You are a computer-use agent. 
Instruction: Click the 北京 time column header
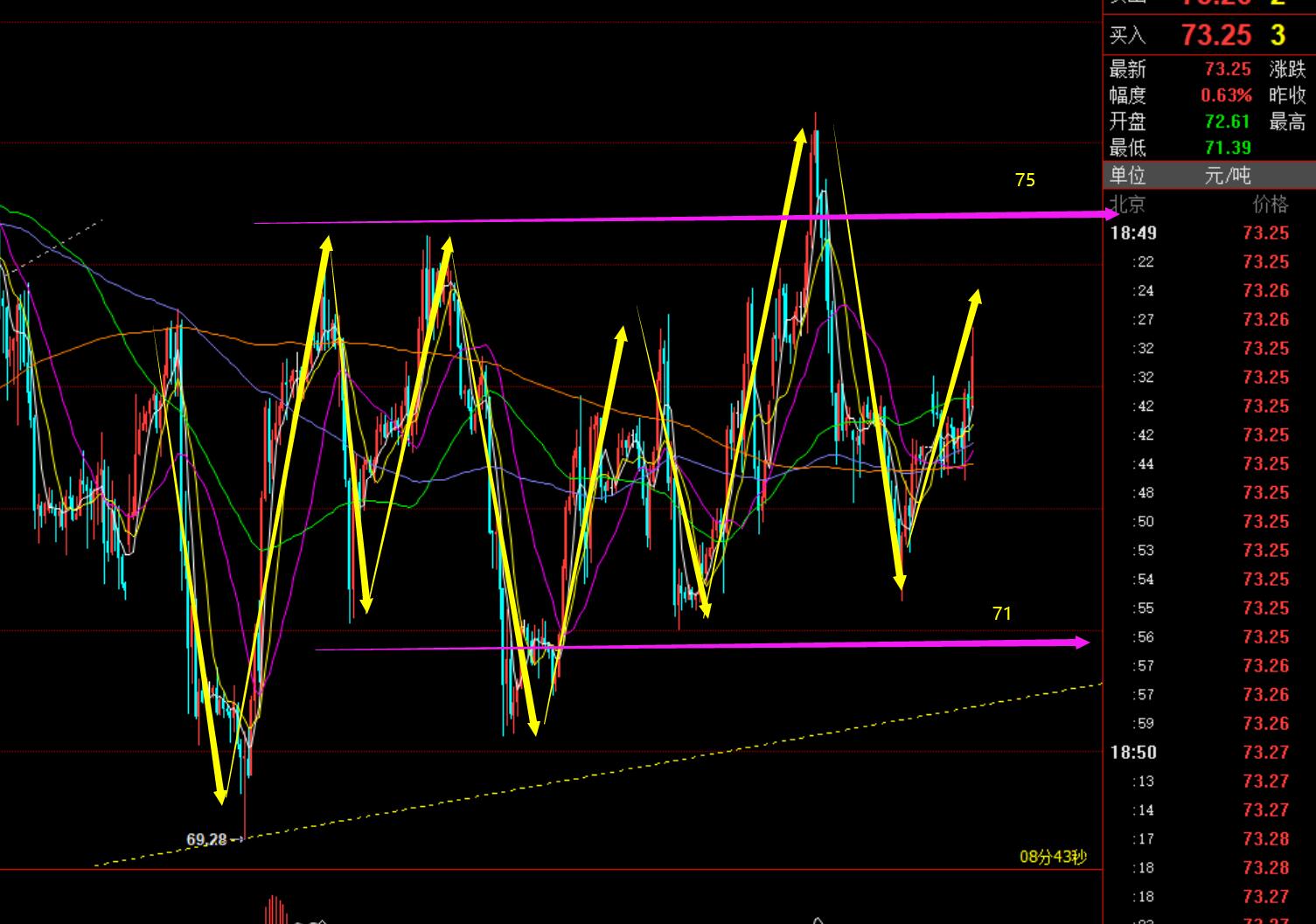point(1127,205)
